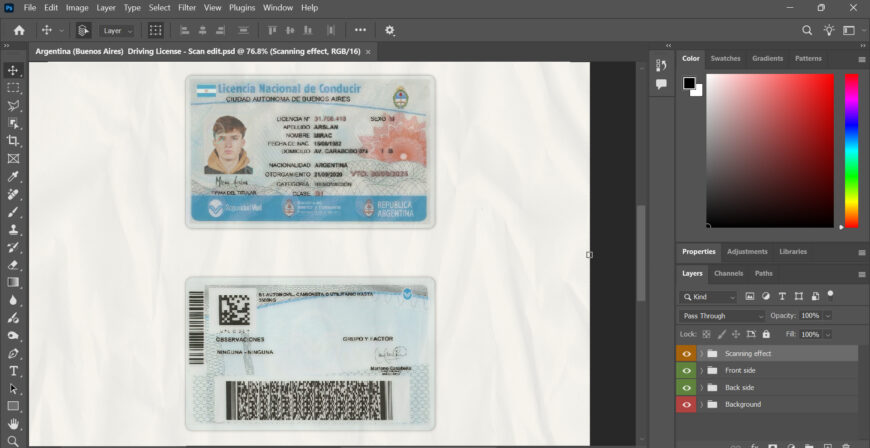Click the vertical hue slider

pyautogui.click(x=852, y=150)
